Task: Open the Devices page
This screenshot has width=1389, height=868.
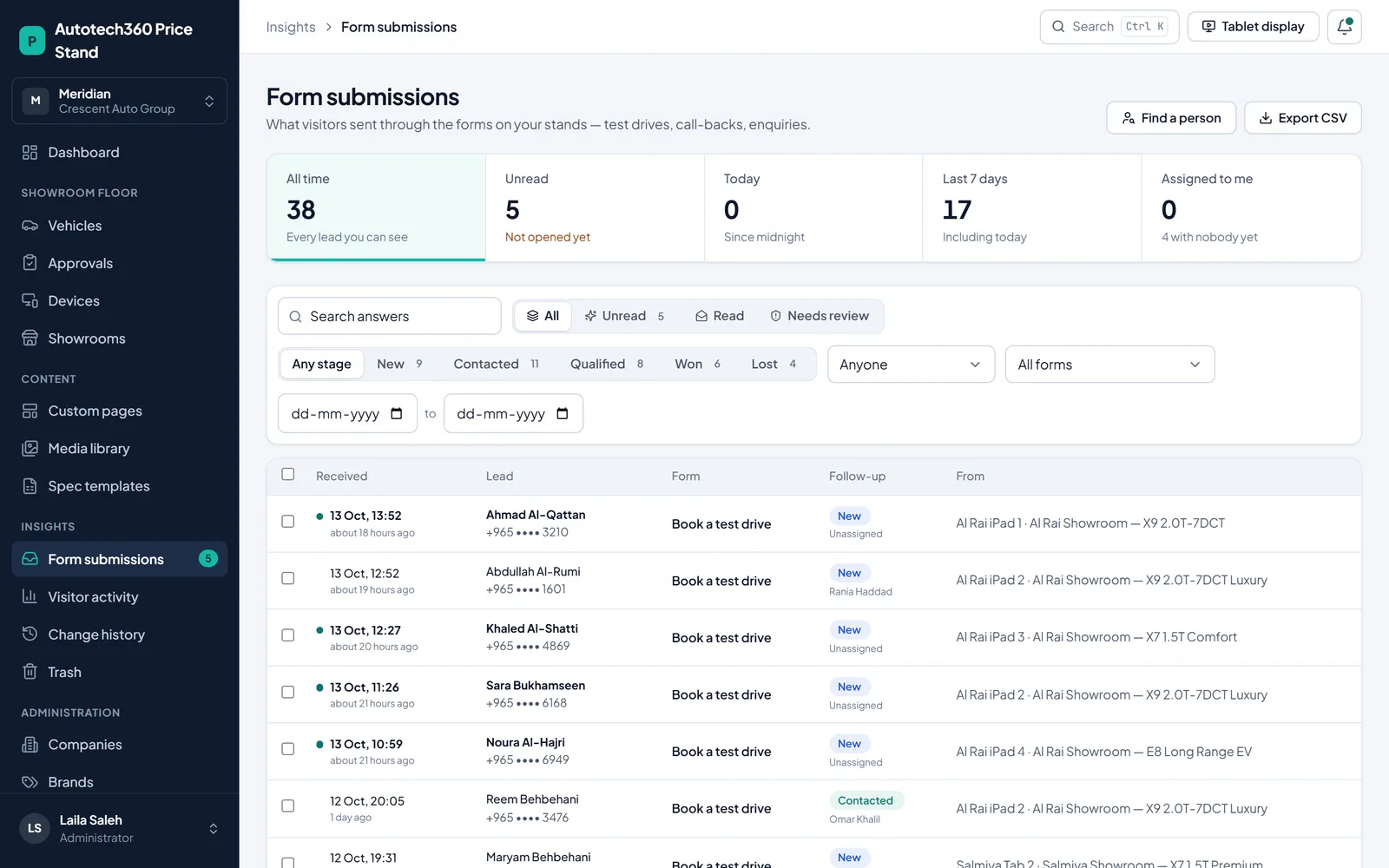Action: click(x=119, y=301)
